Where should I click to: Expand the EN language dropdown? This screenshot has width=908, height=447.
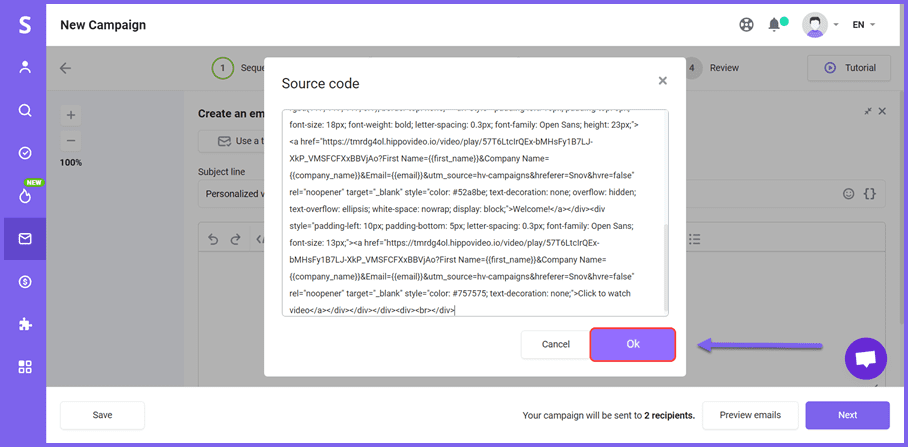(863, 25)
